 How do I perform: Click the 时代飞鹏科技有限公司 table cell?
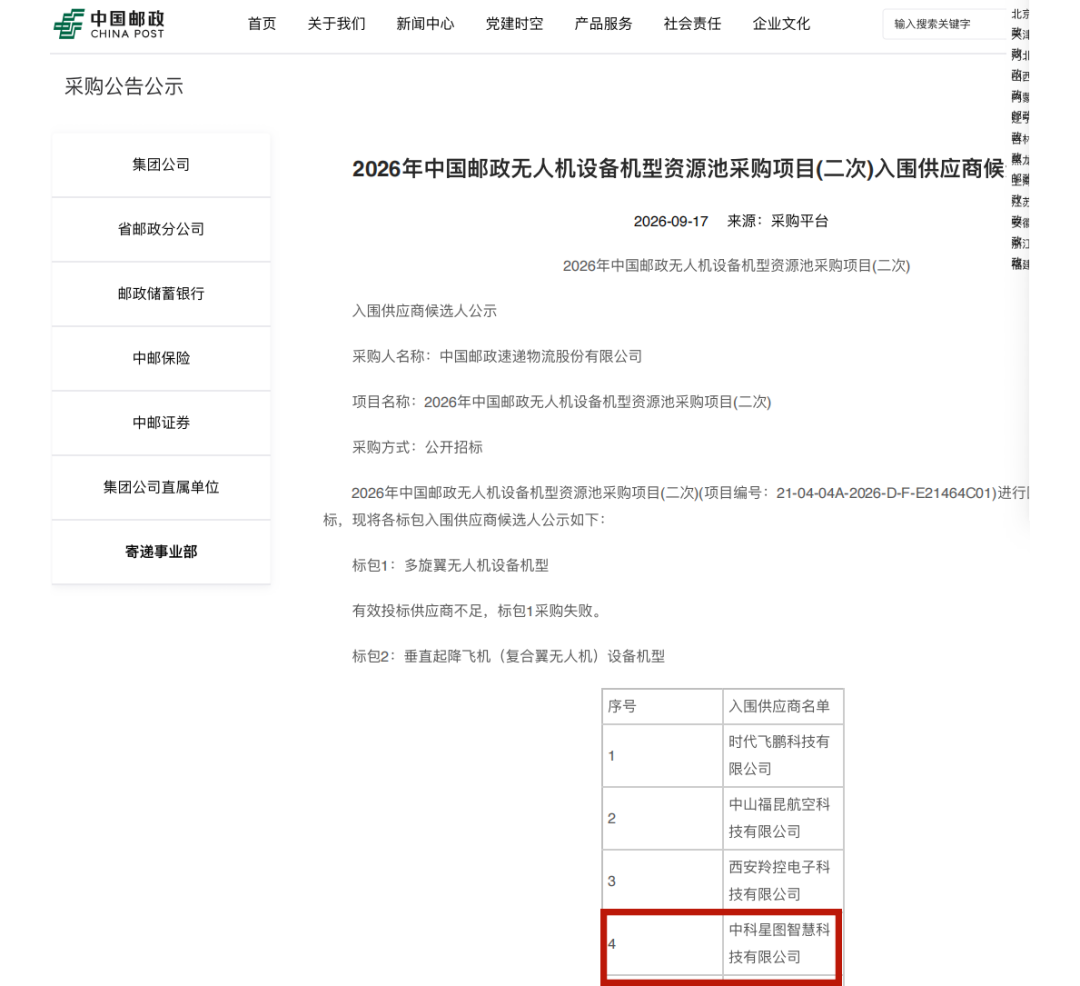[x=783, y=755]
